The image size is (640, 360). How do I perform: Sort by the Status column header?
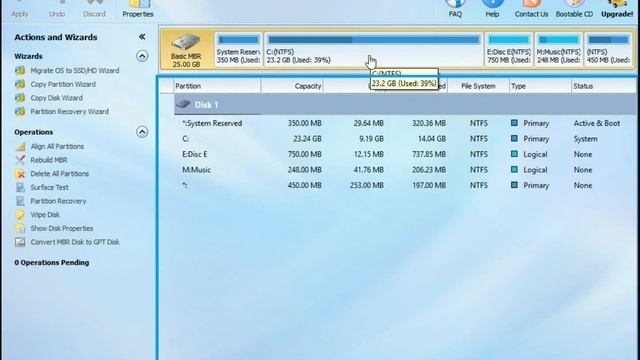(x=604, y=86)
